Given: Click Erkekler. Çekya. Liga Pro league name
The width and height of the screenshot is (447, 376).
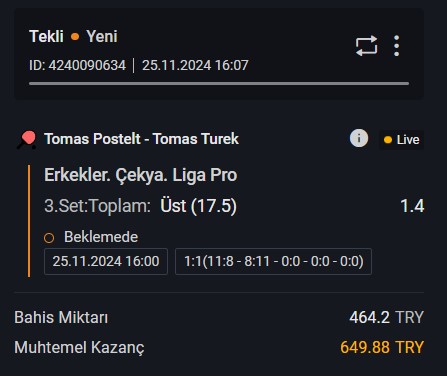Looking at the screenshot, I should (x=141, y=175).
